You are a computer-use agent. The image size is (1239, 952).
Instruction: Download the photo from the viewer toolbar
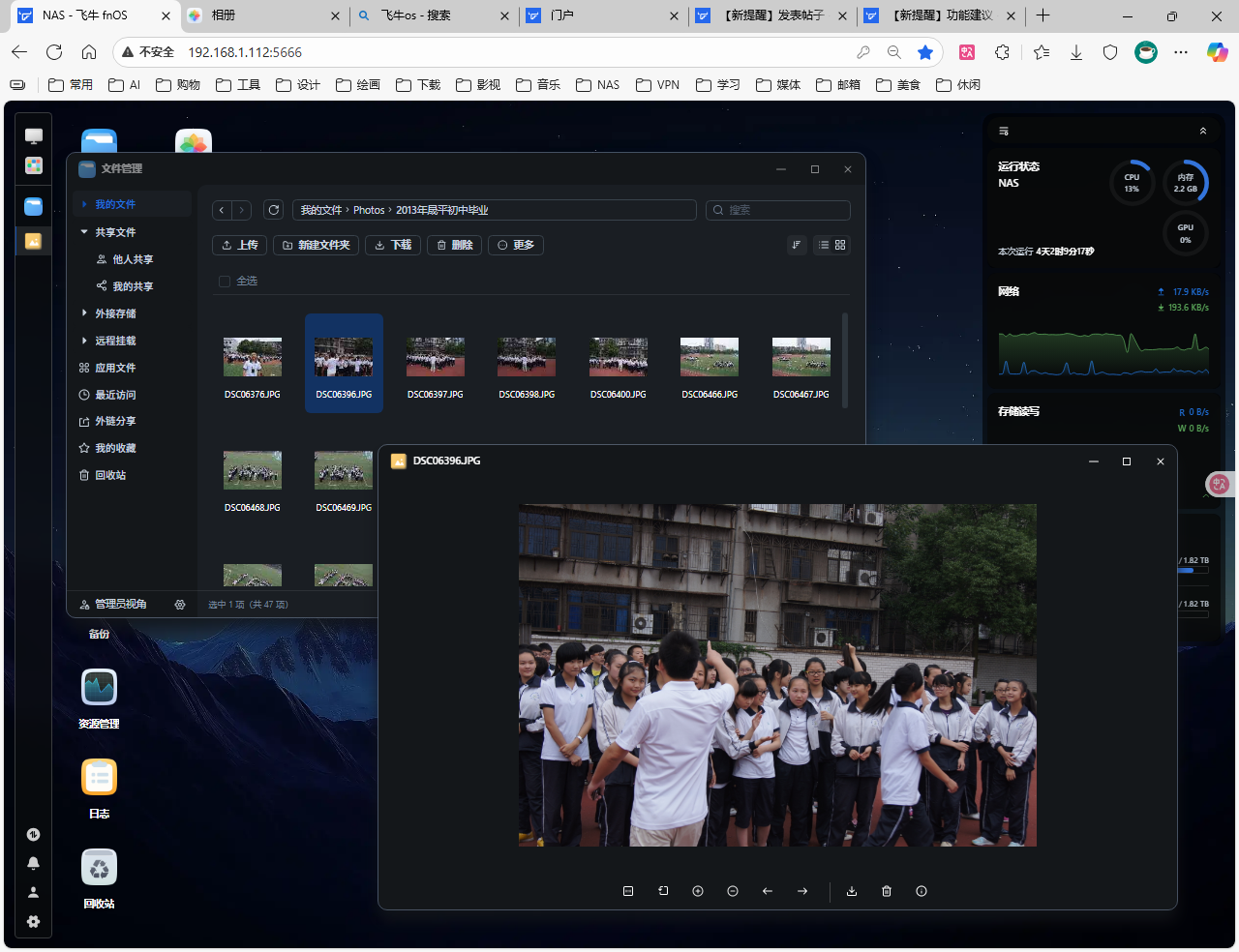click(x=852, y=891)
